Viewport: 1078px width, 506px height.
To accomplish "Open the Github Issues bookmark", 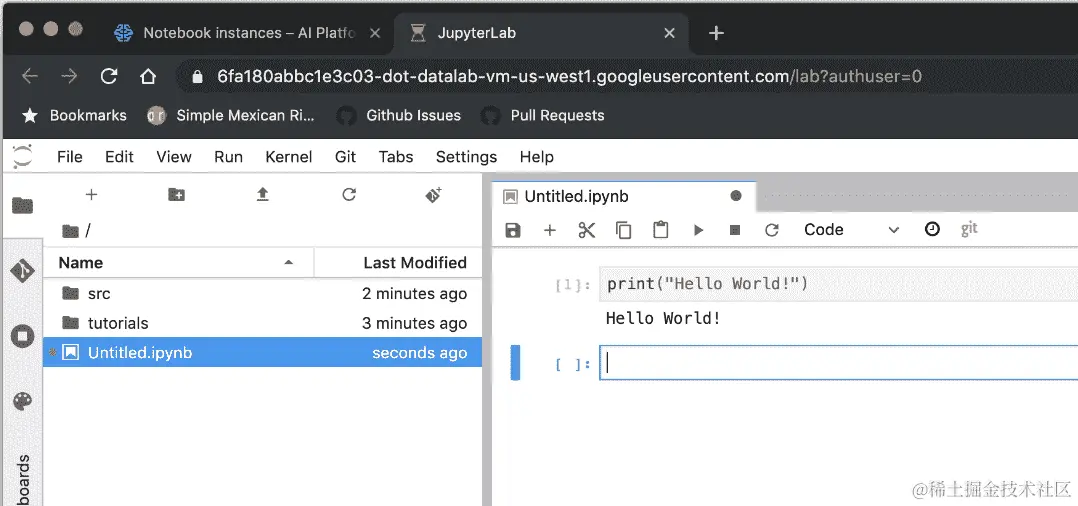I will (399, 116).
